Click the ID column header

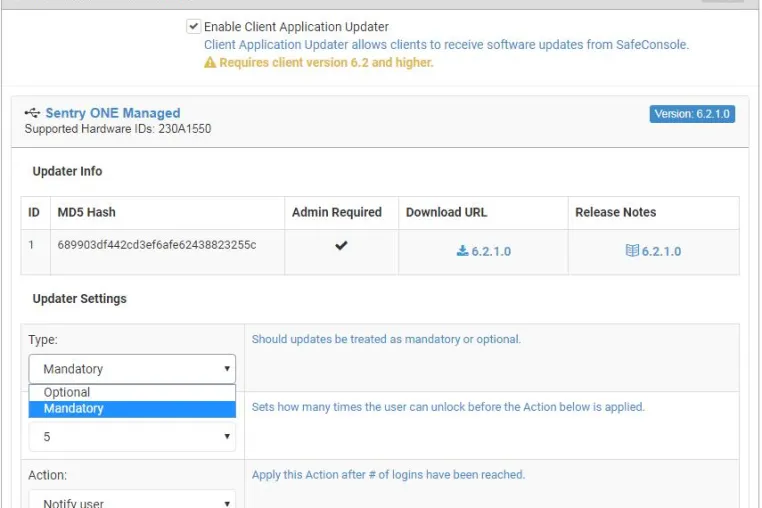click(34, 212)
